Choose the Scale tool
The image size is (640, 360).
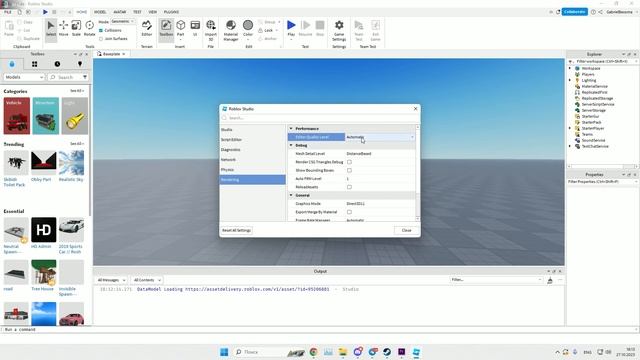pos(76,29)
